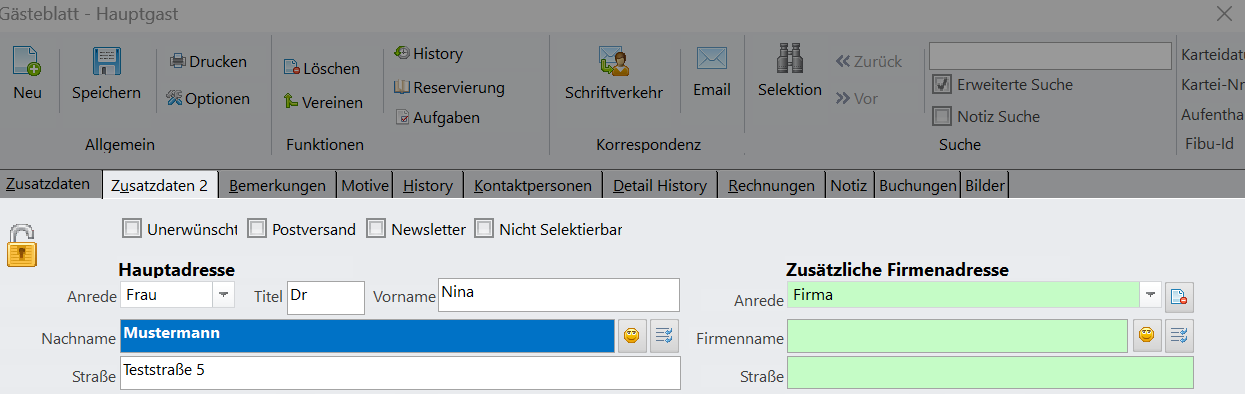
Task: Expand the company Anrede dropdown showing Firma
Action: tap(1150, 295)
